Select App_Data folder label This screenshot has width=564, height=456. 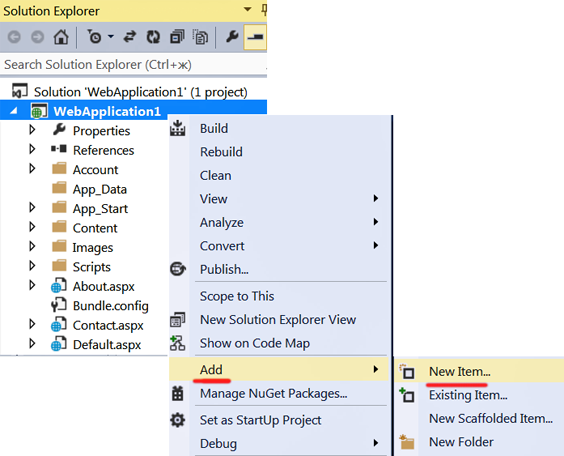pos(100,190)
